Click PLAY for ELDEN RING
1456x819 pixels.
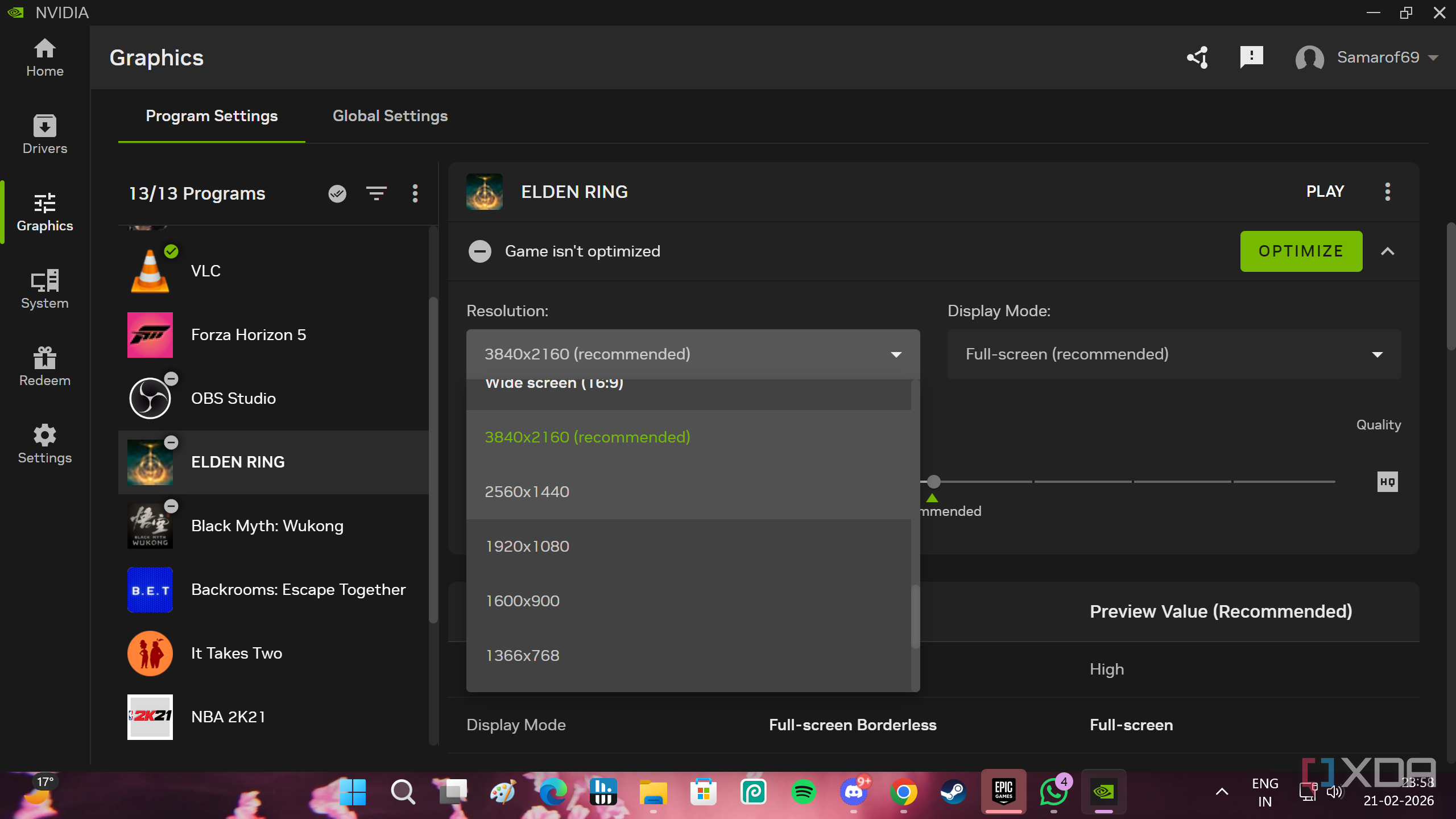pyautogui.click(x=1325, y=192)
